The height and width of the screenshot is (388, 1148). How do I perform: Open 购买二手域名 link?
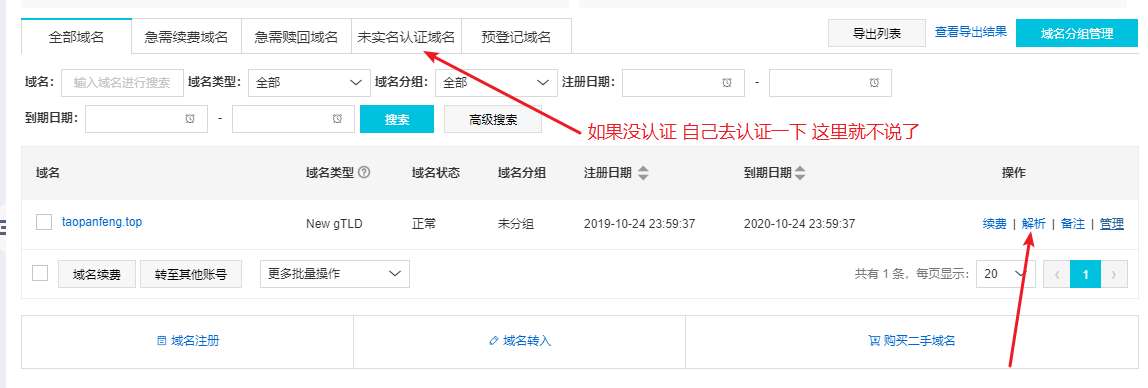(x=912, y=341)
